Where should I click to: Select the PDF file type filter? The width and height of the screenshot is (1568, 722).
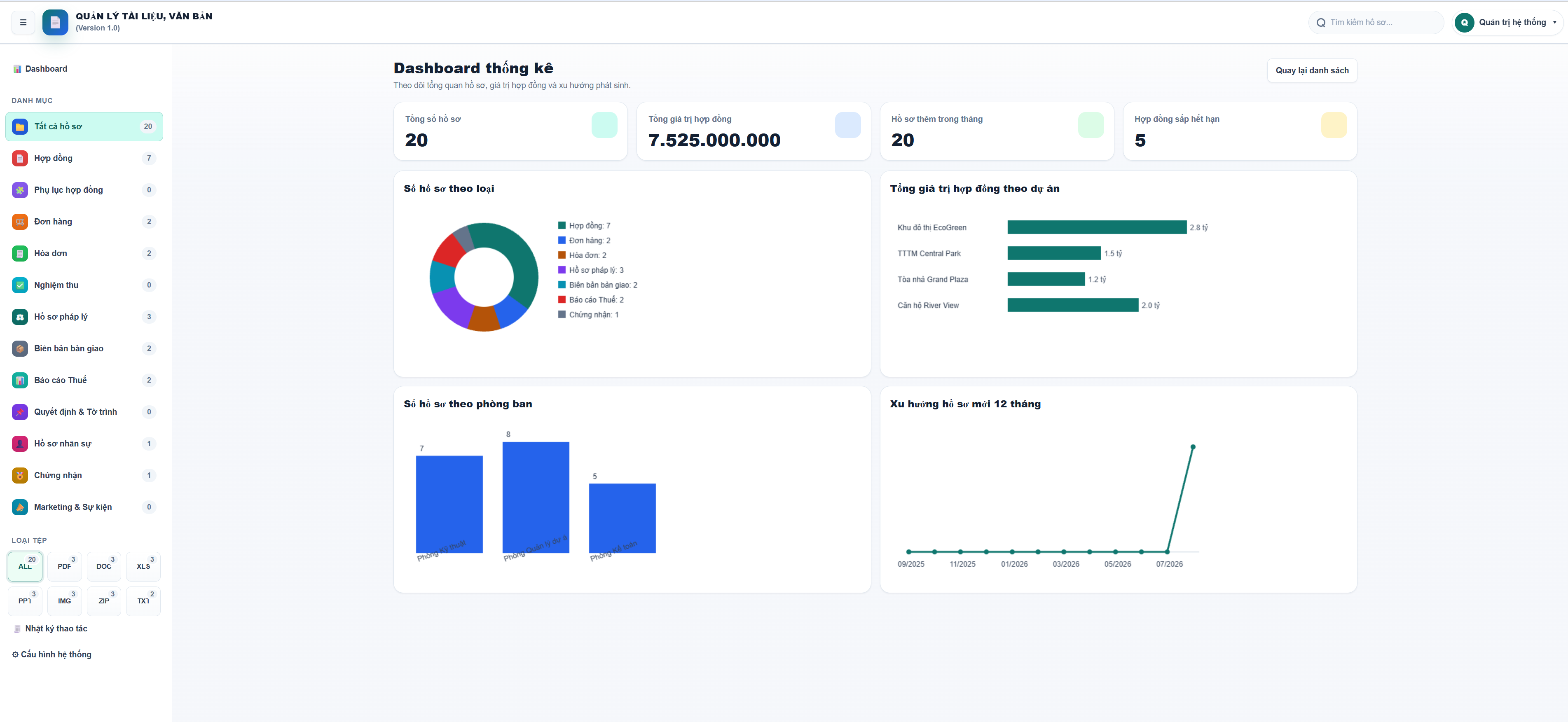[x=65, y=566]
